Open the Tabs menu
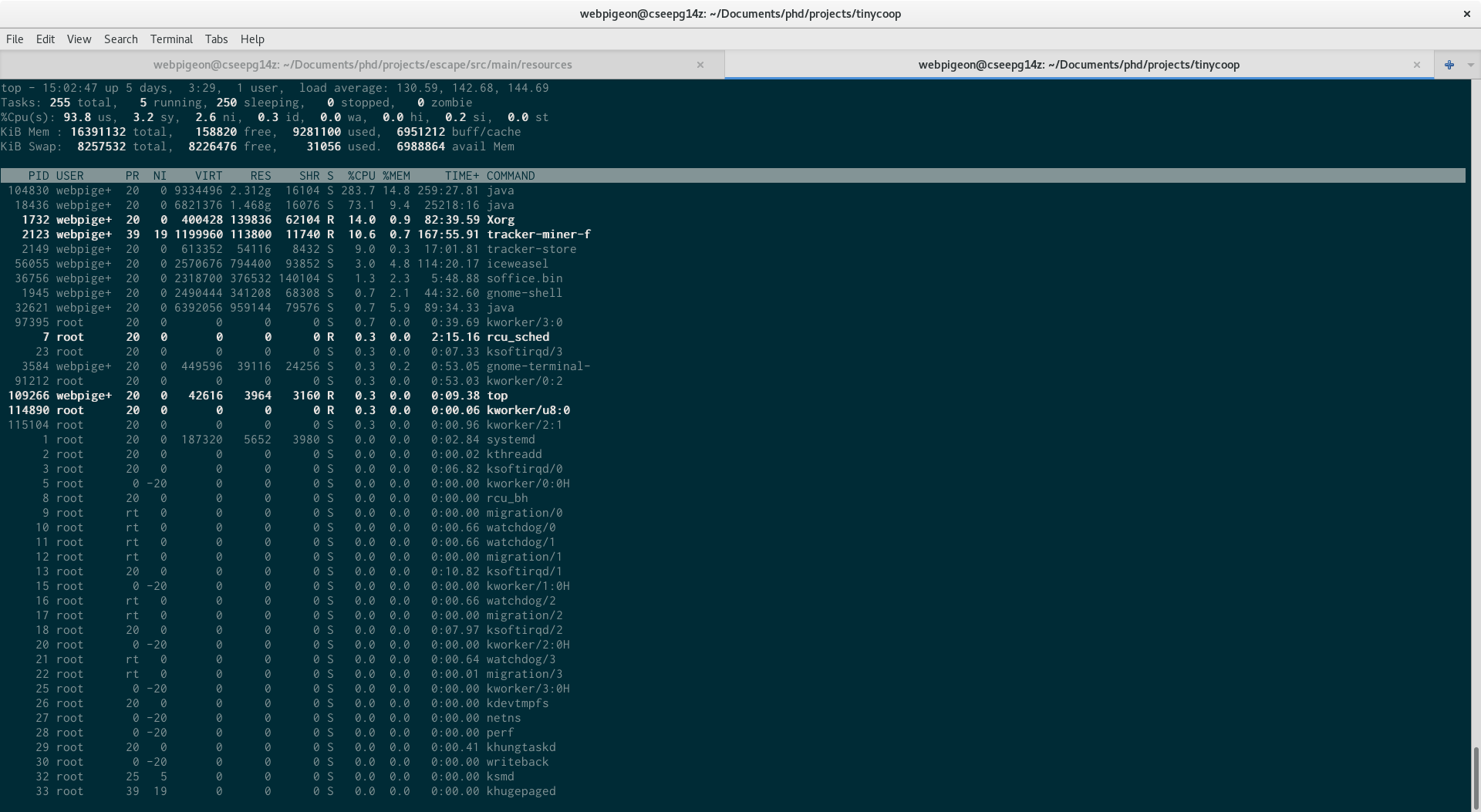The image size is (1481, 812). click(216, 39)
